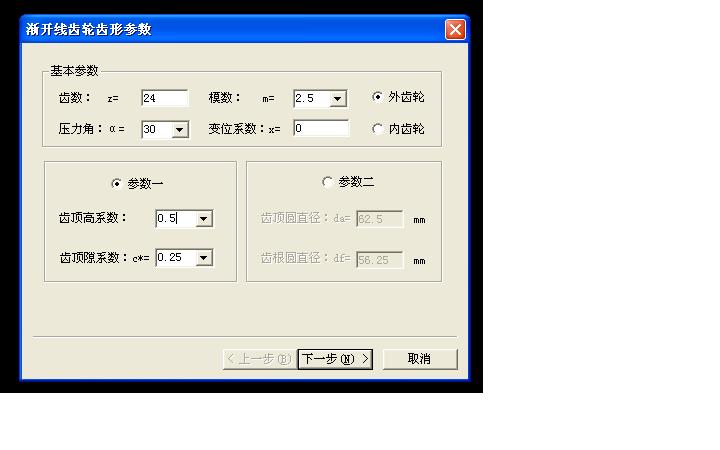Viewport: 720px width, 450px height.
Task: Click the 齿数 z= input field
Action: pos(165,98)
